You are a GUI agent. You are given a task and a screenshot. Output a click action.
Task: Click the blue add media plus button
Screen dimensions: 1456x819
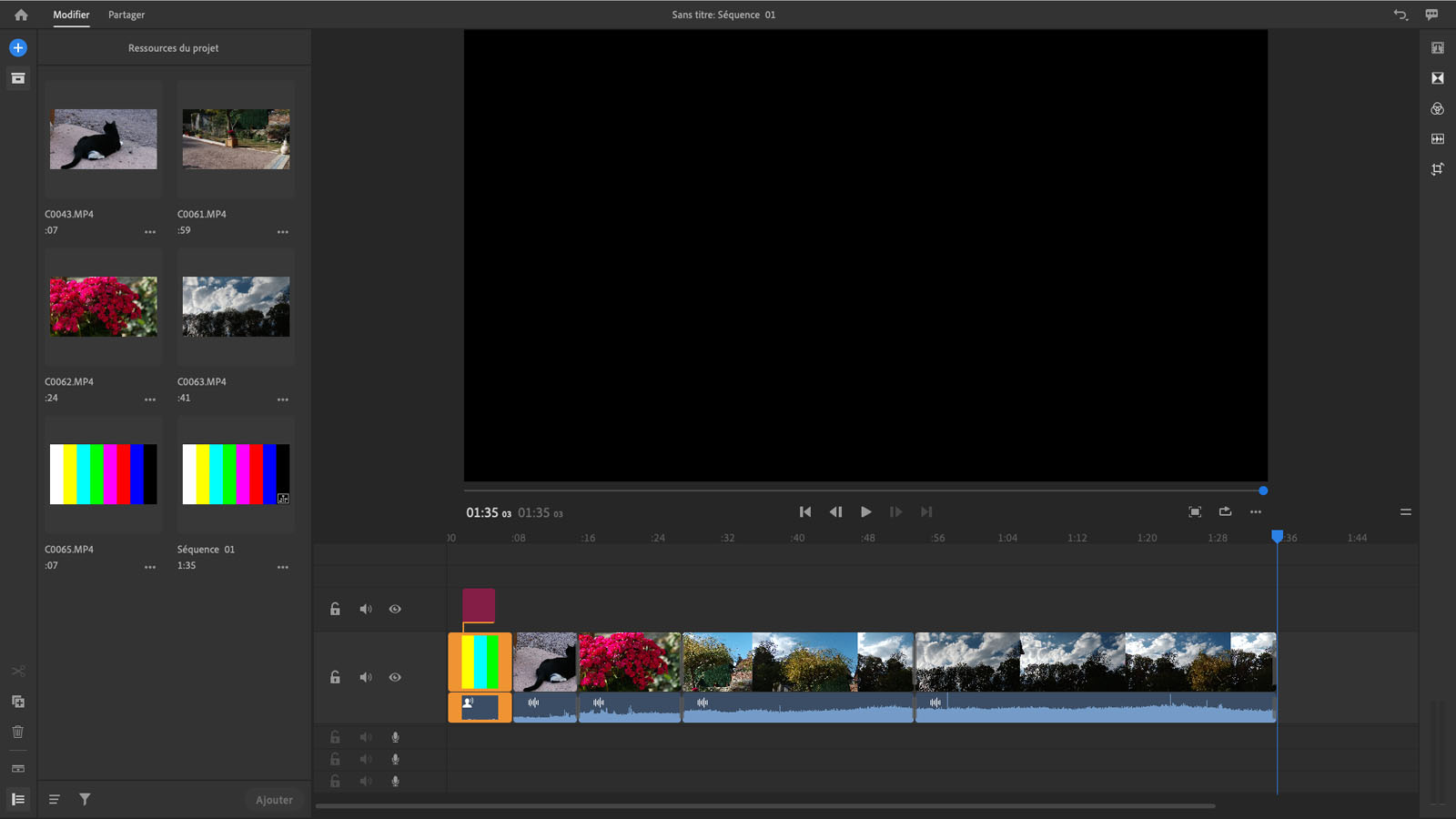[18, 47]
